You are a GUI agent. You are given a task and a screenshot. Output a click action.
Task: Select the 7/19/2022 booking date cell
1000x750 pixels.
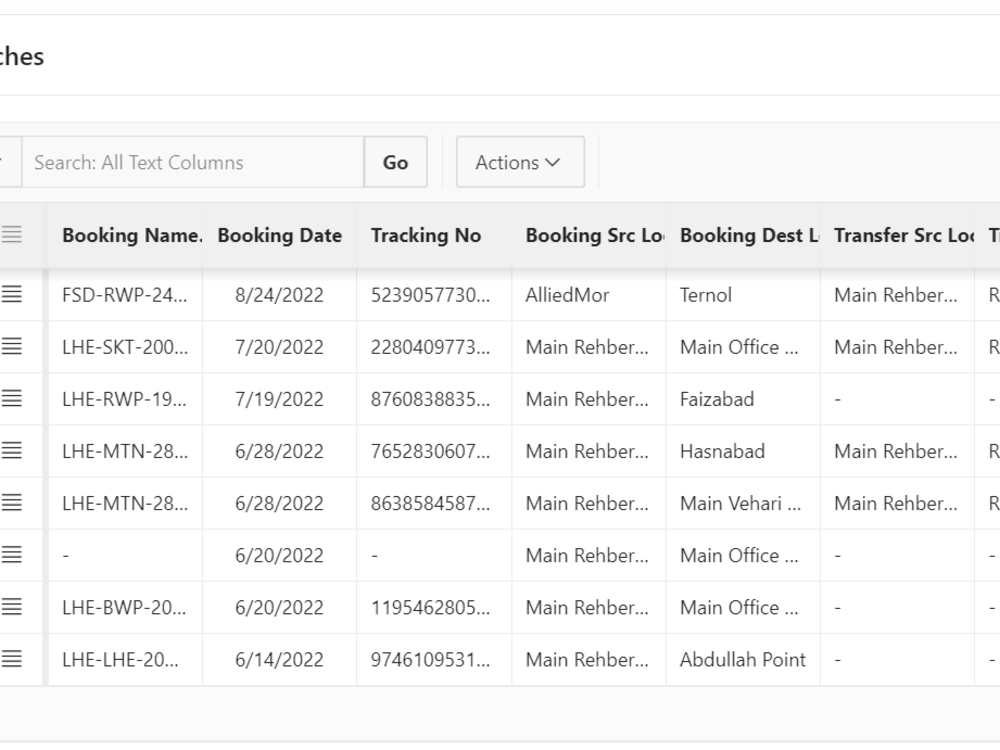coord(279,399)
